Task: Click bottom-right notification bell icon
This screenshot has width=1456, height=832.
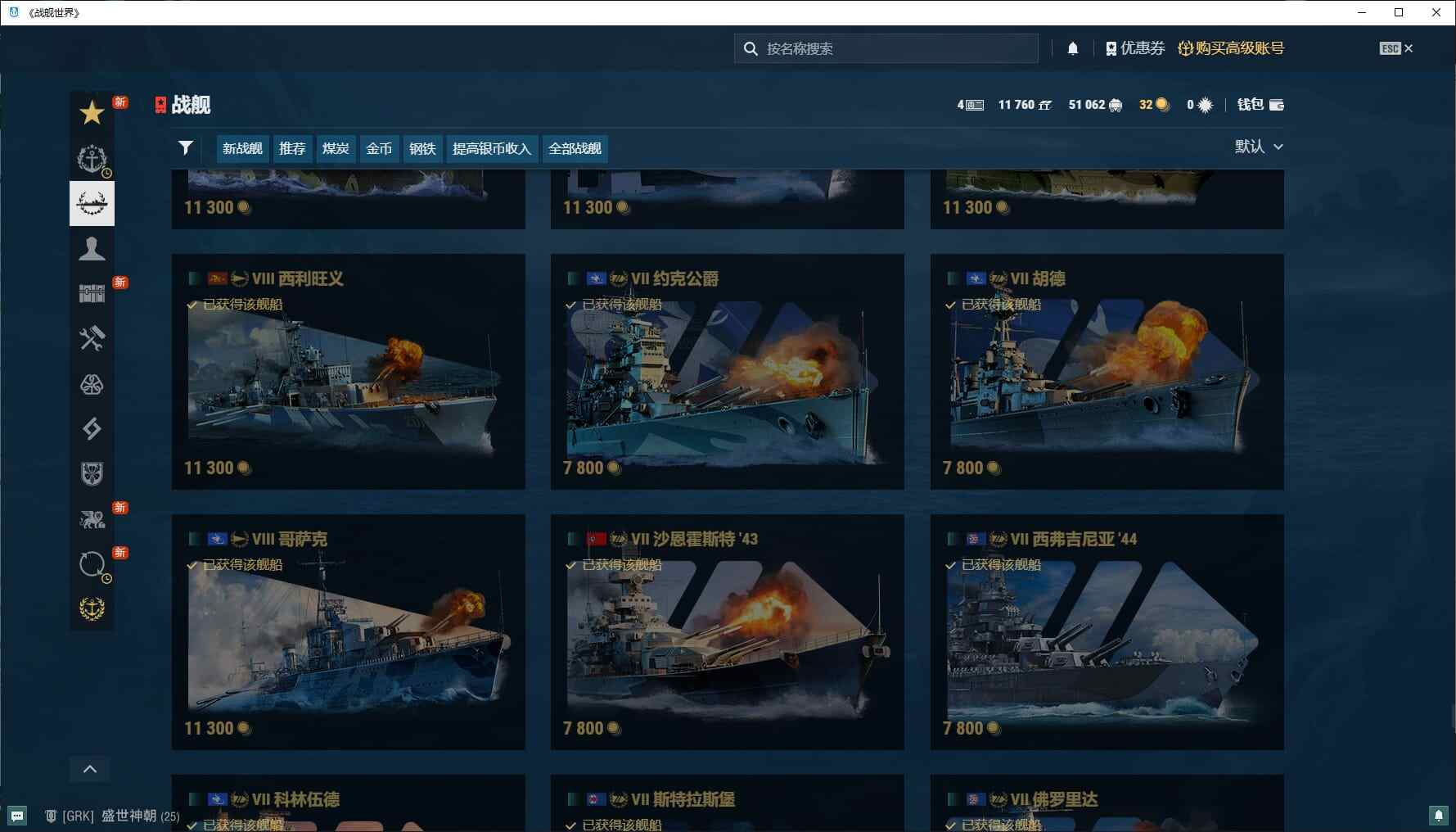Action: [x=1438, y=815]
